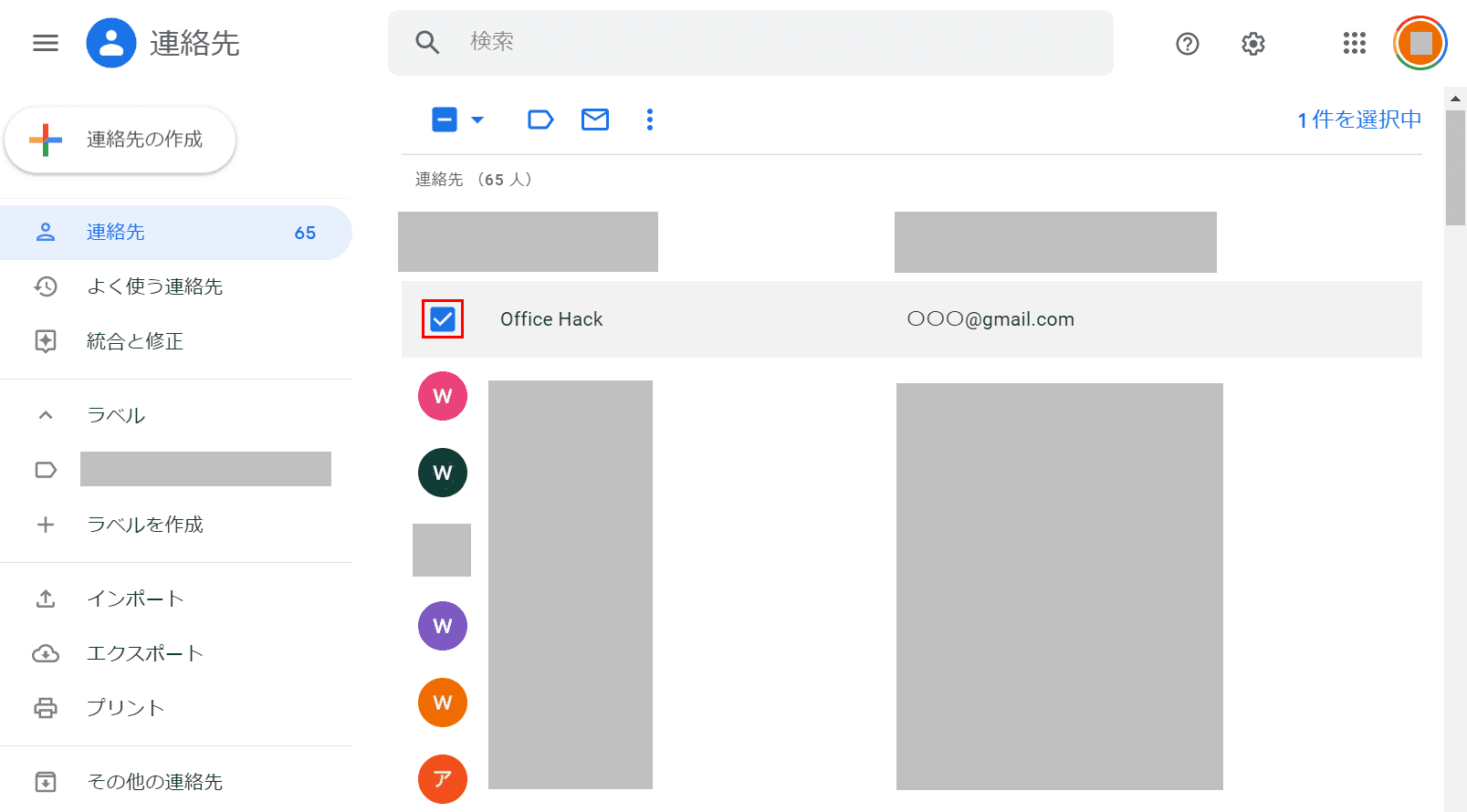
Task: Click the Office Hack contact name
Action: click(x=551, y=319)
